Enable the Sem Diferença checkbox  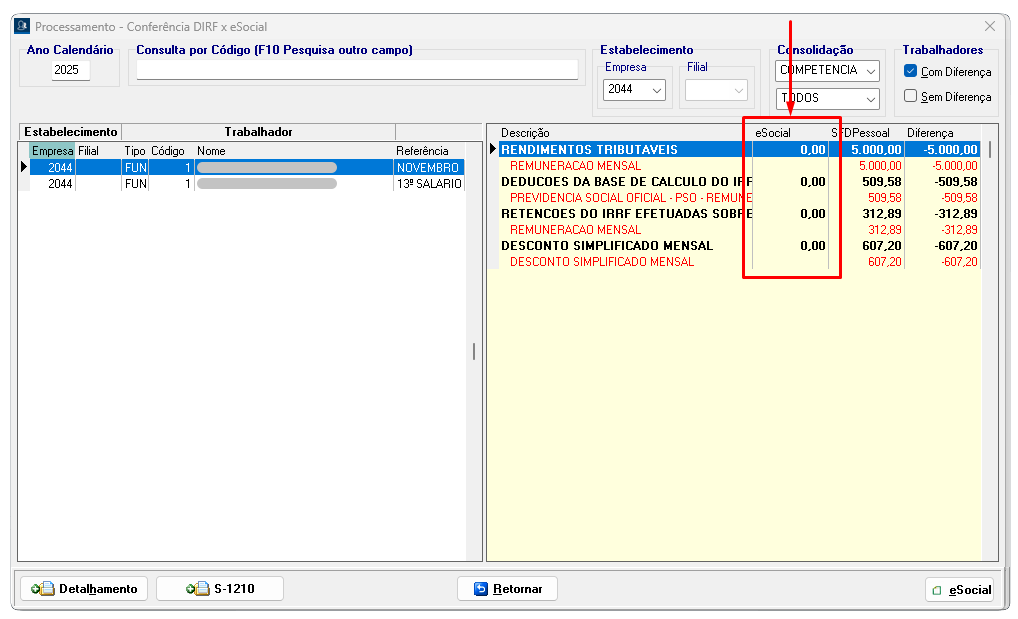point(910,96)
